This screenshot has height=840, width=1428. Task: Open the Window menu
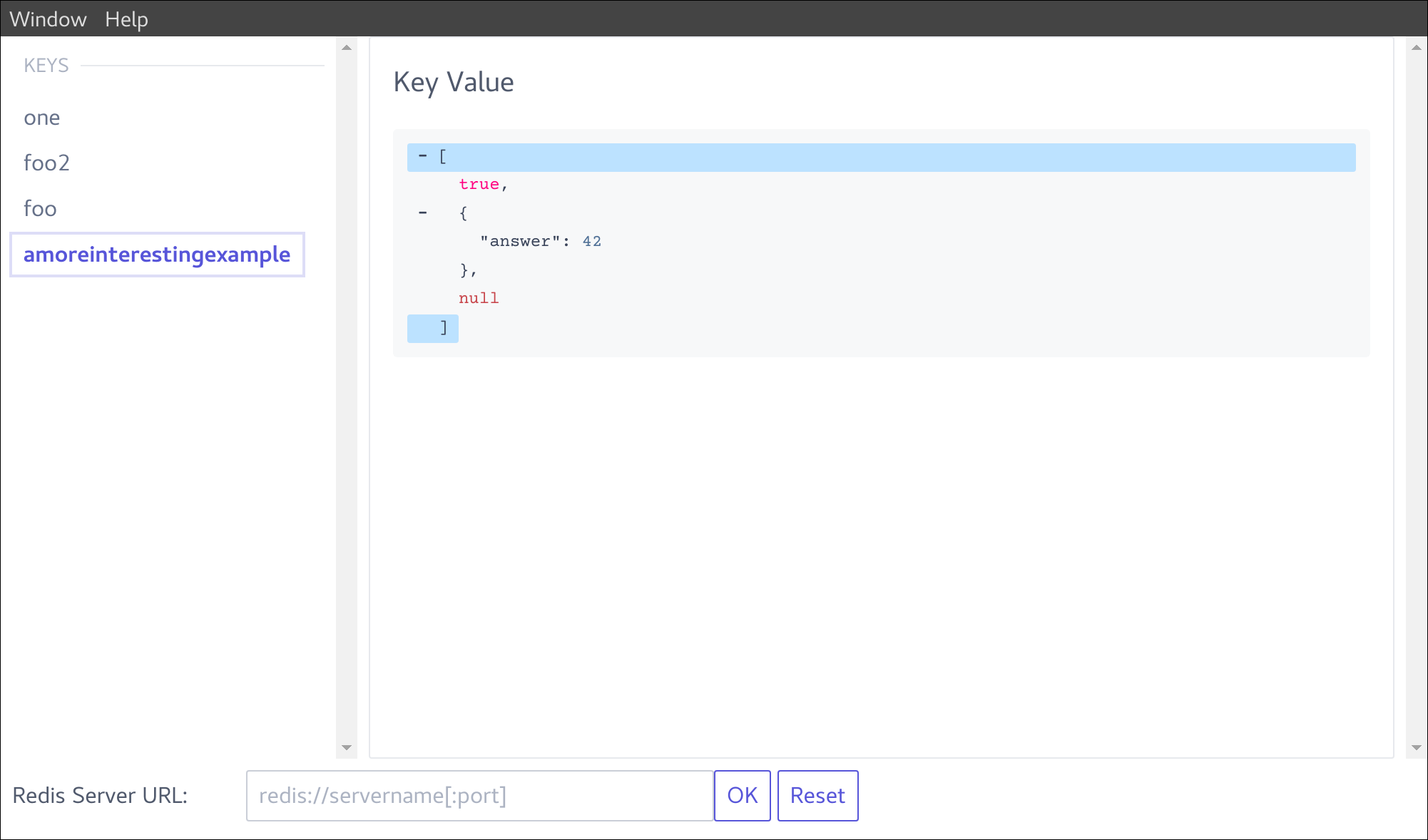pos(48,19)
